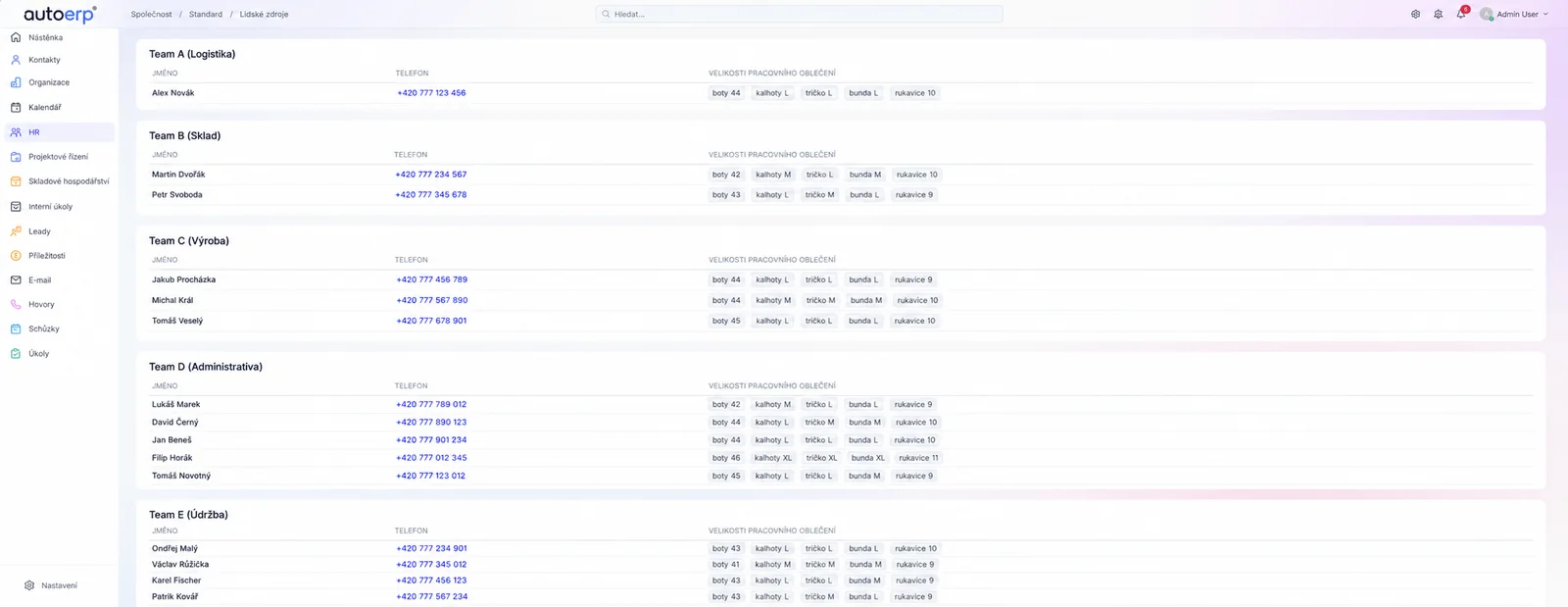The width and height of the screenshot is (1568, 607).
Task: Click the Admin User avatar
Action: pos(1487,15)
